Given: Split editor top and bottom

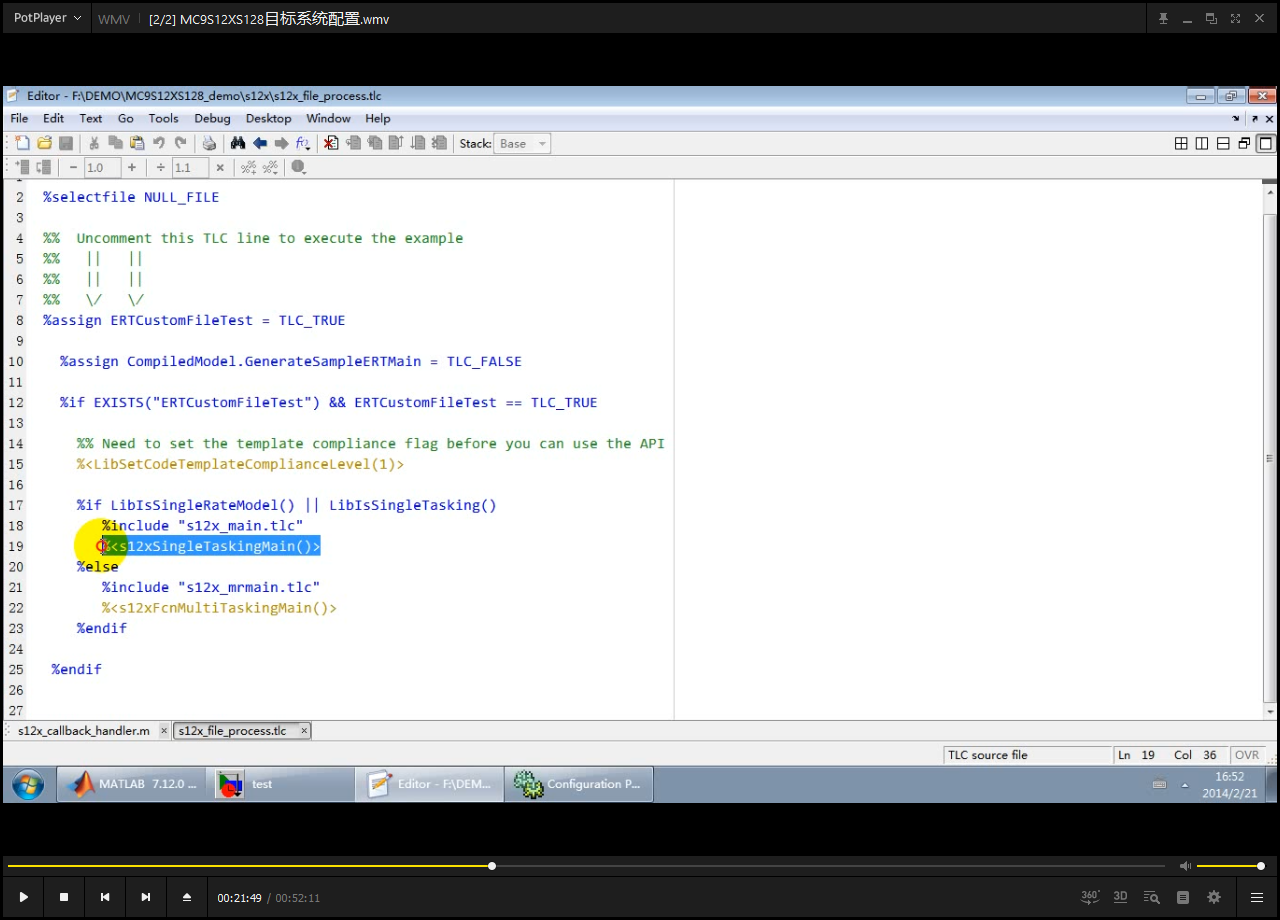Looking at the screenshot, I should pyautogui.click(x=1223, y=144).
